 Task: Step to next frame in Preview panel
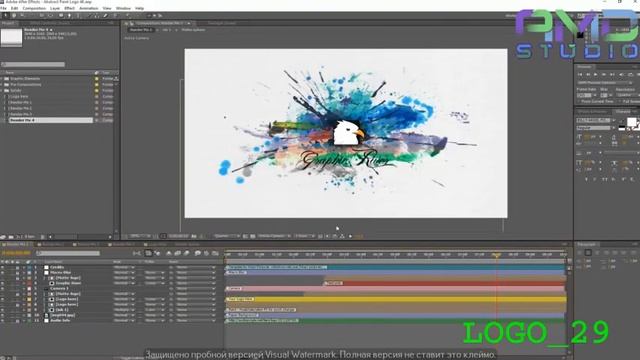tap(604, 75)
